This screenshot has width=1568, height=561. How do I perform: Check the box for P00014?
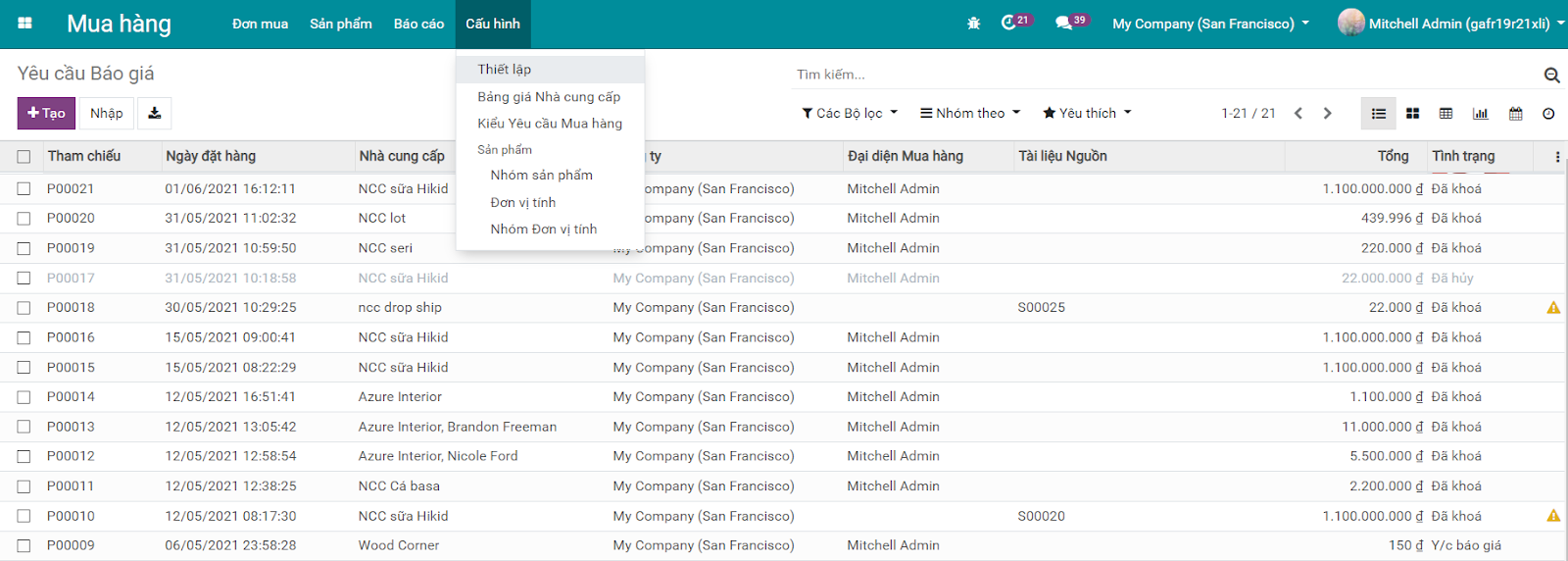pyautogui.click(x=24, y=397)
